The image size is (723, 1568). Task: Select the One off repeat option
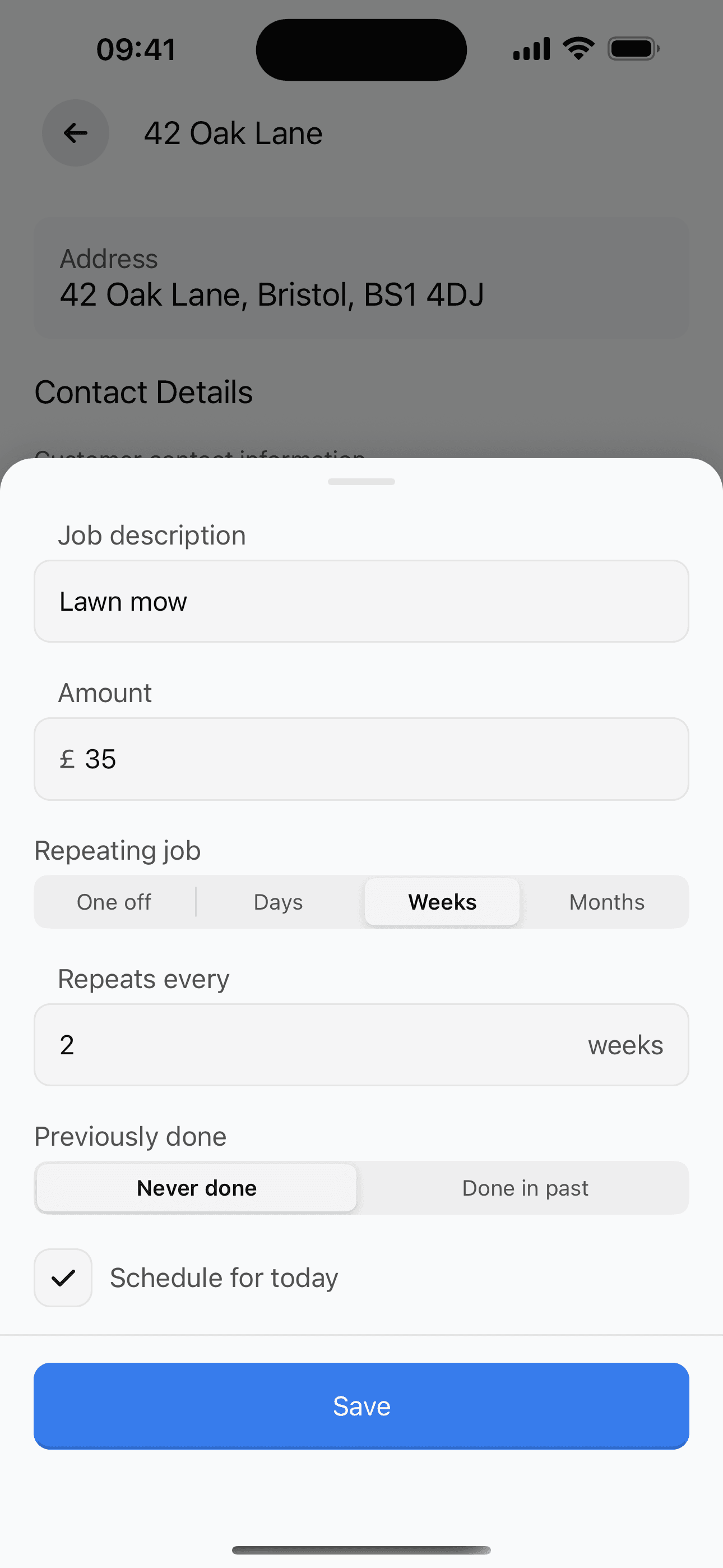114,902
